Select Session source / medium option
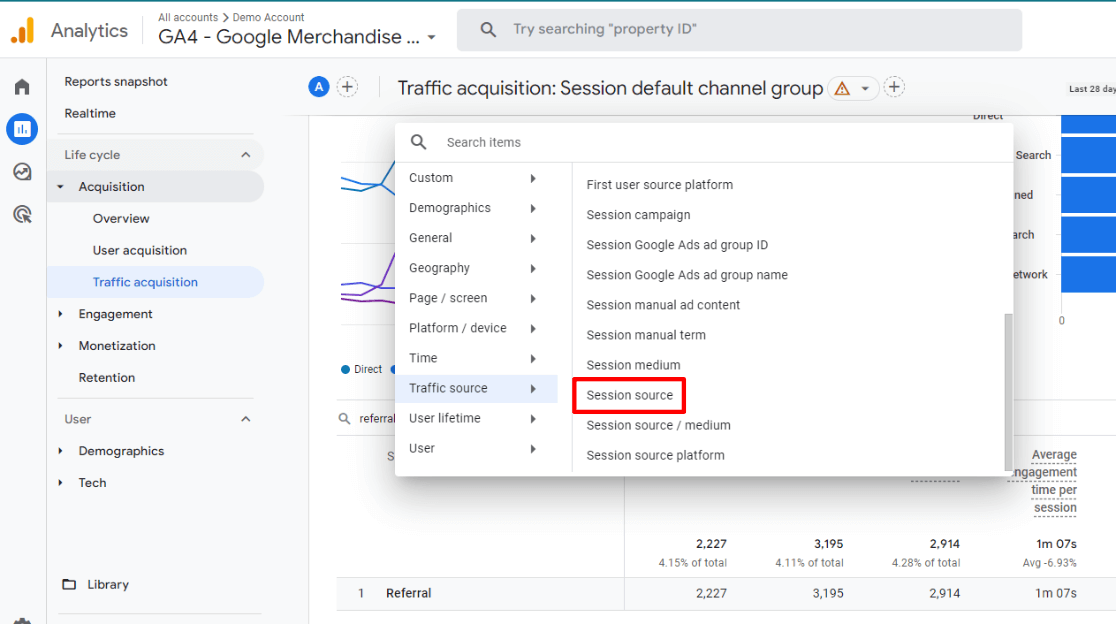This screenshot has width=1116, height=624. 658,425
